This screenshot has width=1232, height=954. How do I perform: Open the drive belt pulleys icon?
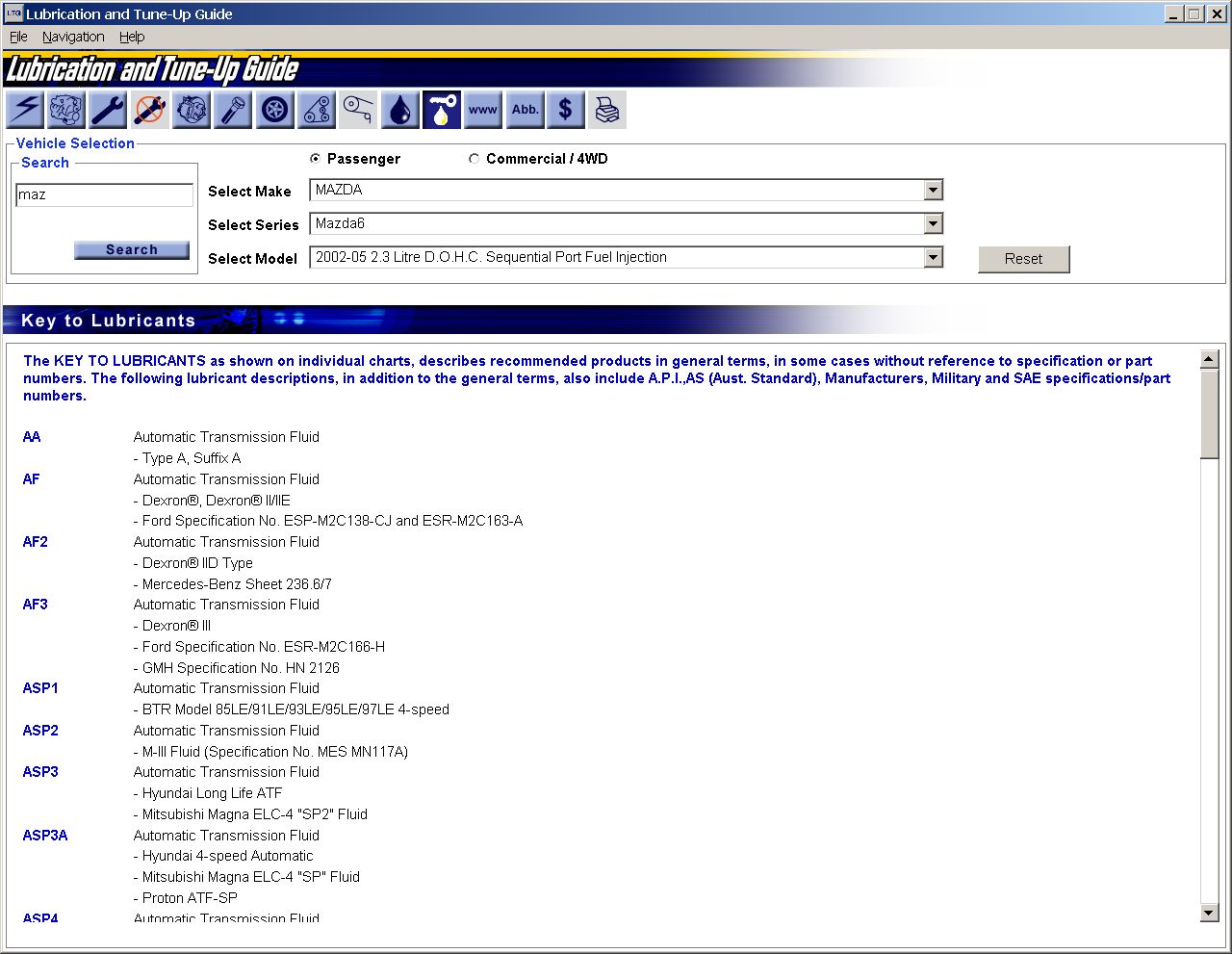point(317,110)
